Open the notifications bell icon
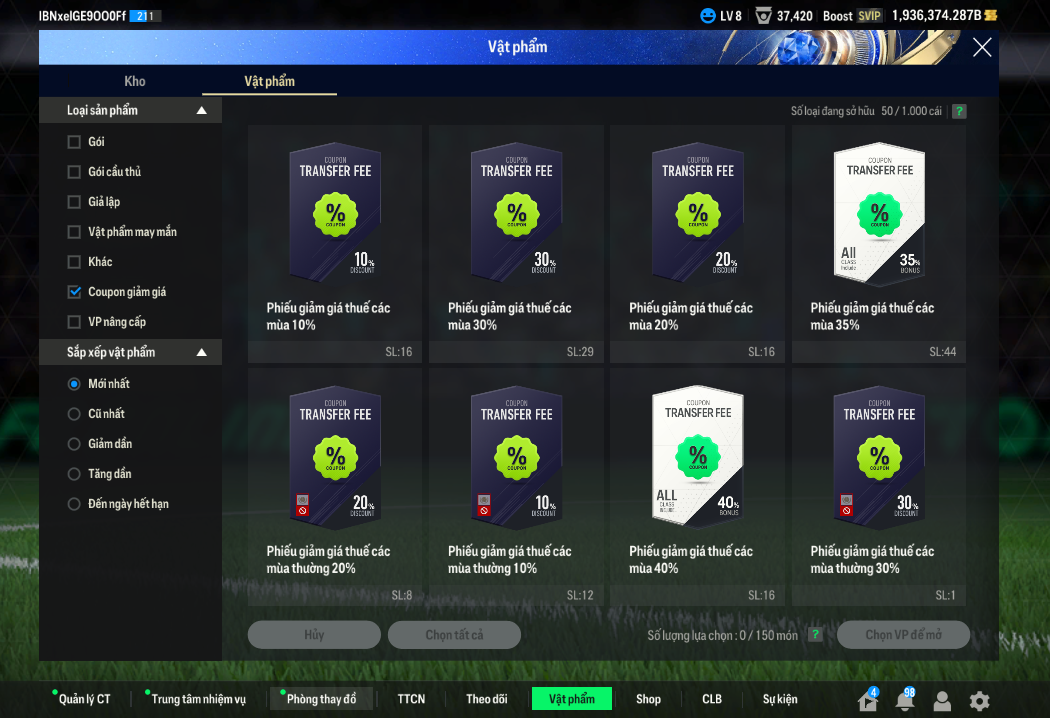1050x718 pixels. (x=904, y=701)
